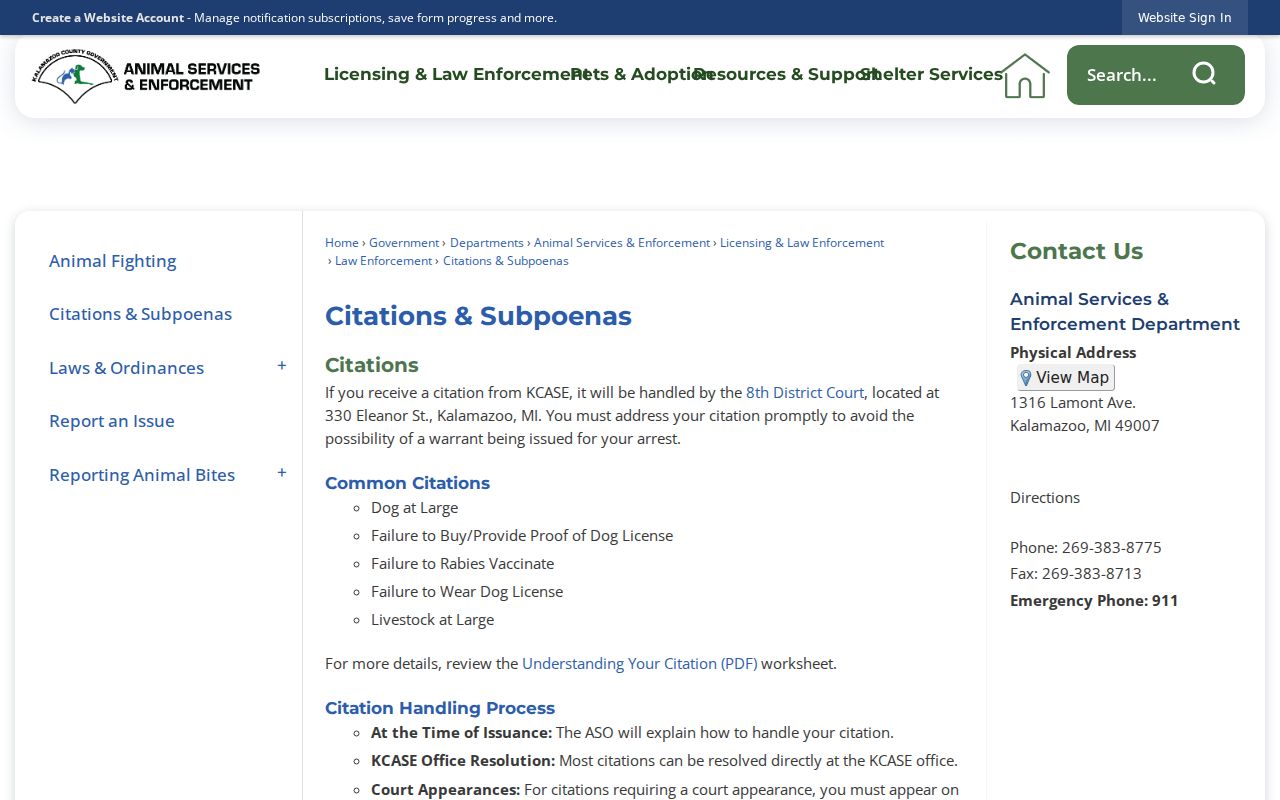Viewport: 1280px width, 800px height.
Task: Click the home icon in header
Action: [x=1025, y=76]
